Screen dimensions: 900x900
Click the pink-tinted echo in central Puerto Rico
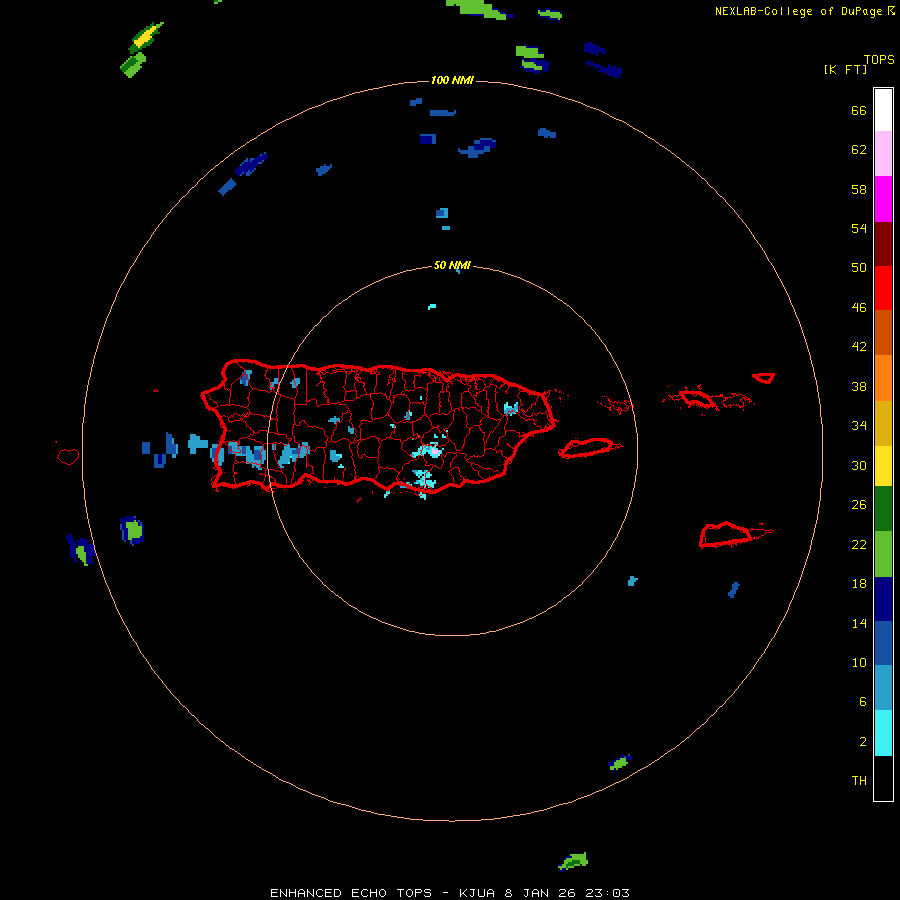coord(435,452)
